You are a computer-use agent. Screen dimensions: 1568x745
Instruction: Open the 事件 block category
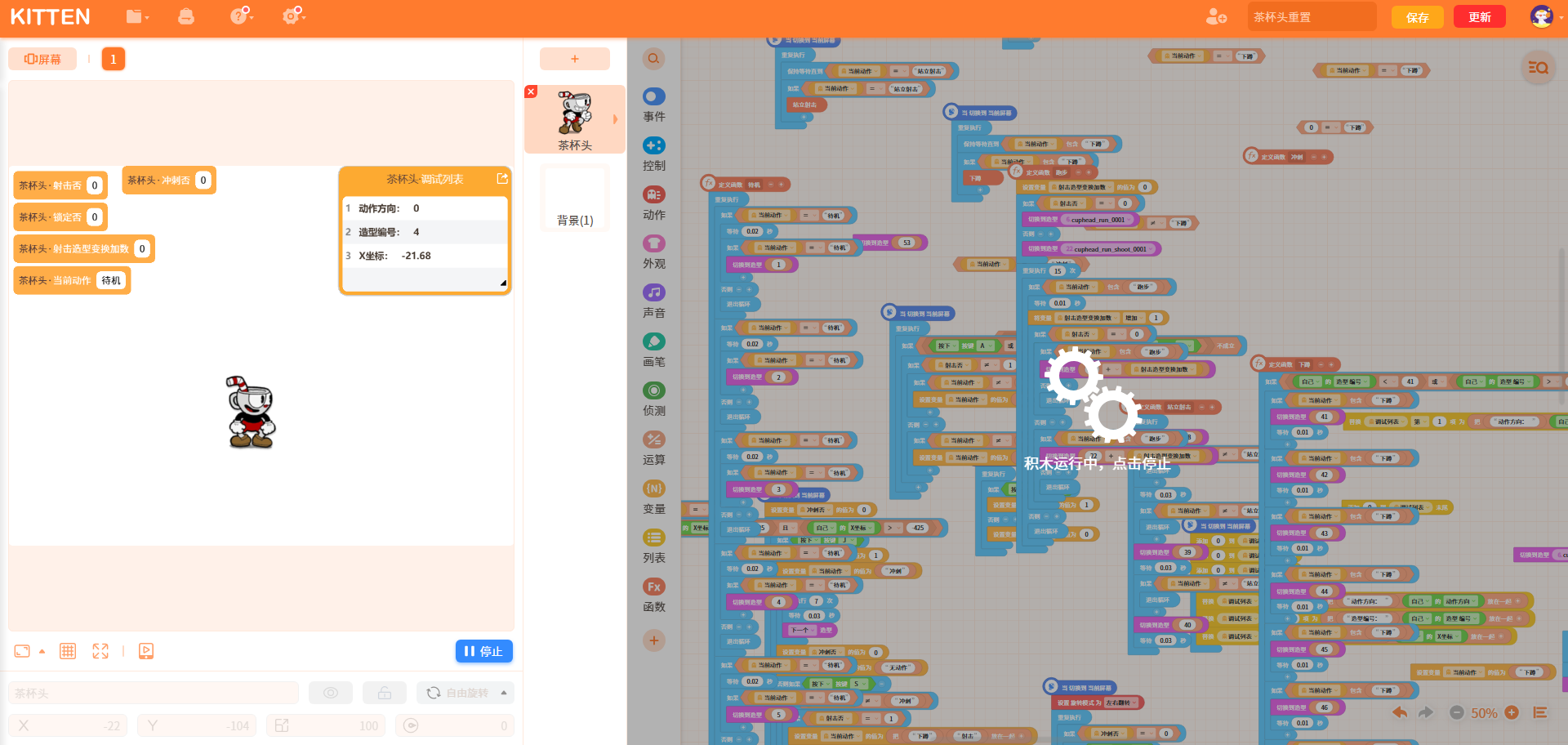point(654,105)
